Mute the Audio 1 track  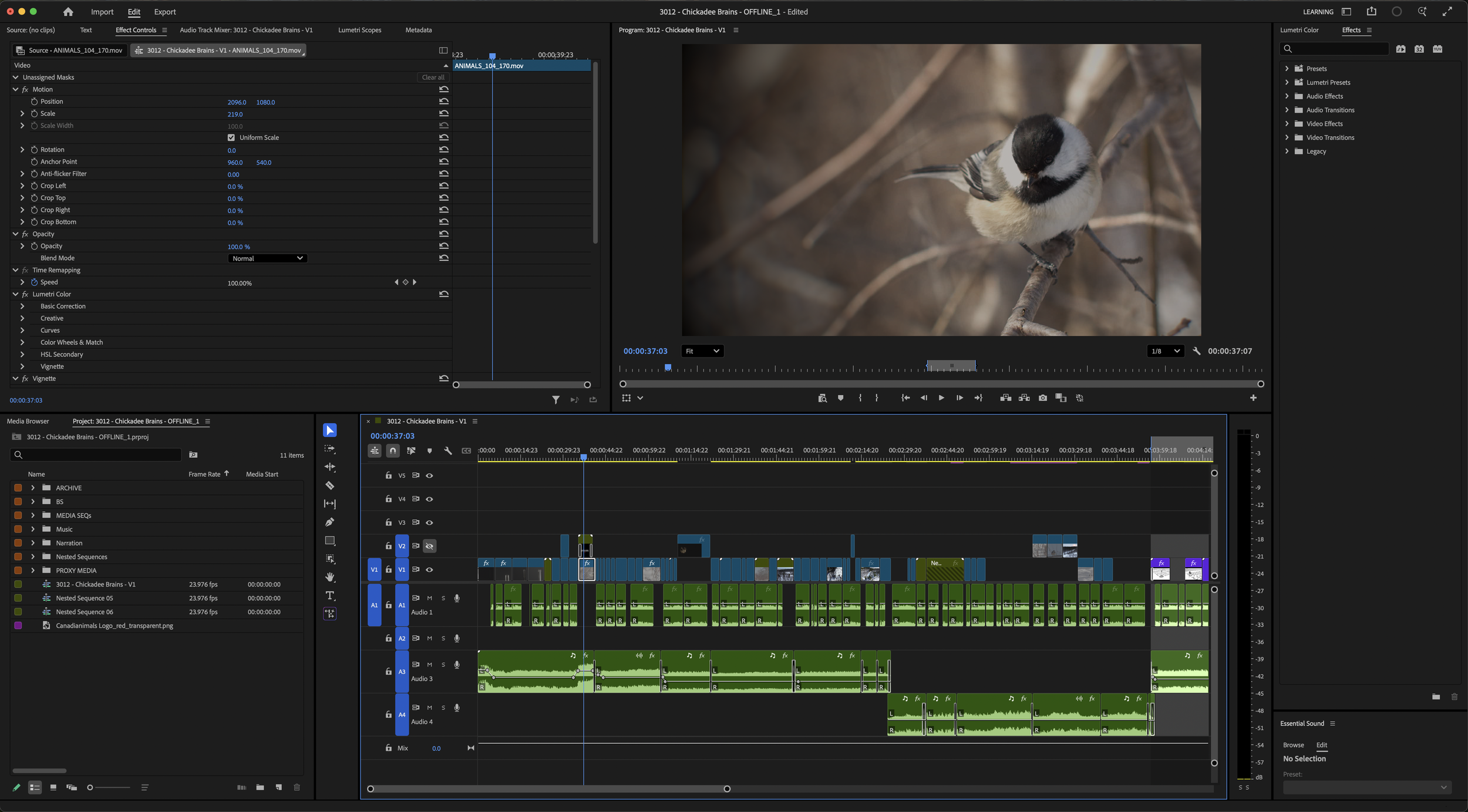click(x=429, y=598)
